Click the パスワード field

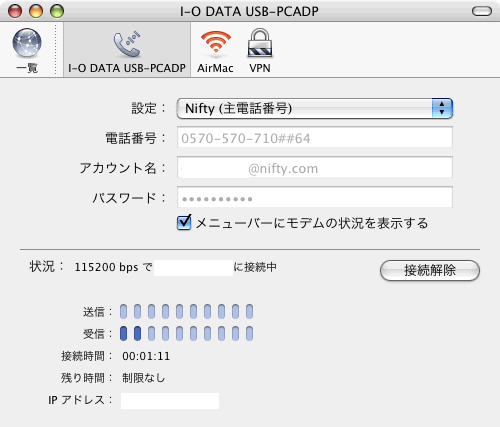click(315, 197)
